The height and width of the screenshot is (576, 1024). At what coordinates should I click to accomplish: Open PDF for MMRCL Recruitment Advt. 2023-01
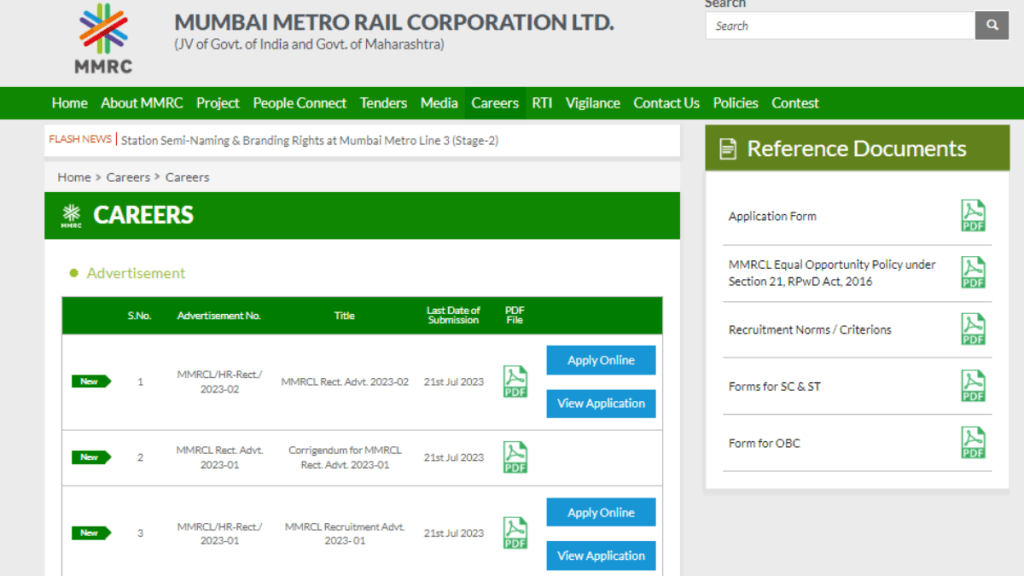[515, 533]
